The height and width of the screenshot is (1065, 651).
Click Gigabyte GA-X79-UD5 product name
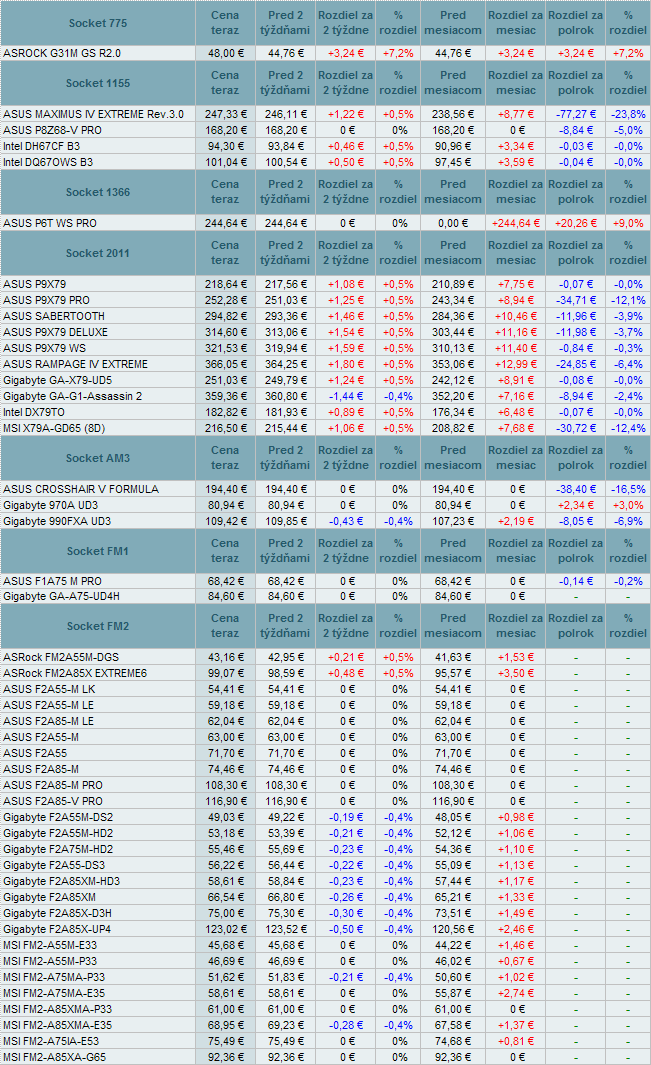[58, 380]
